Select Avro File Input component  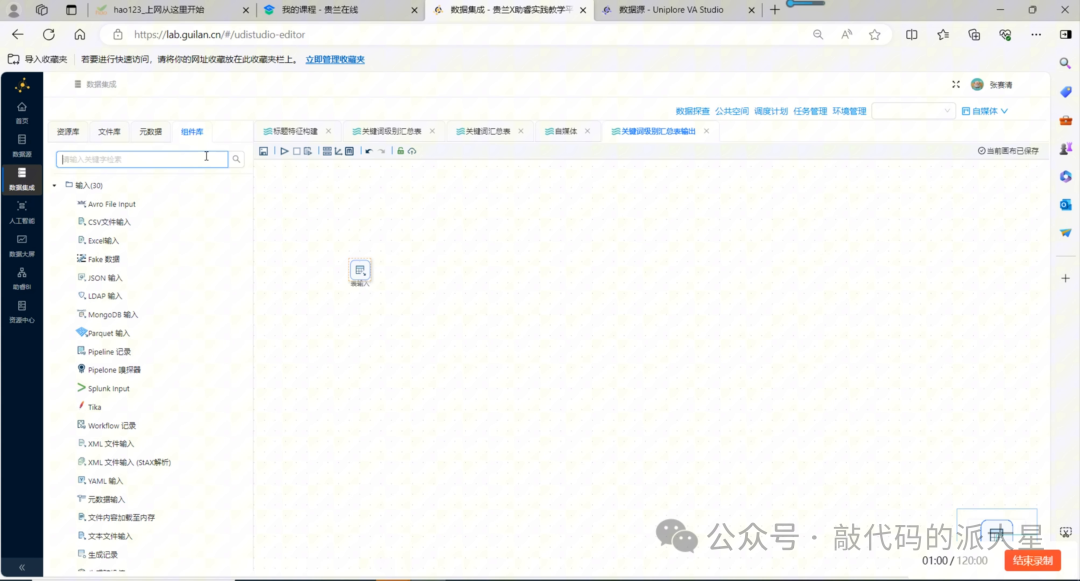click(x=107, y=204)
